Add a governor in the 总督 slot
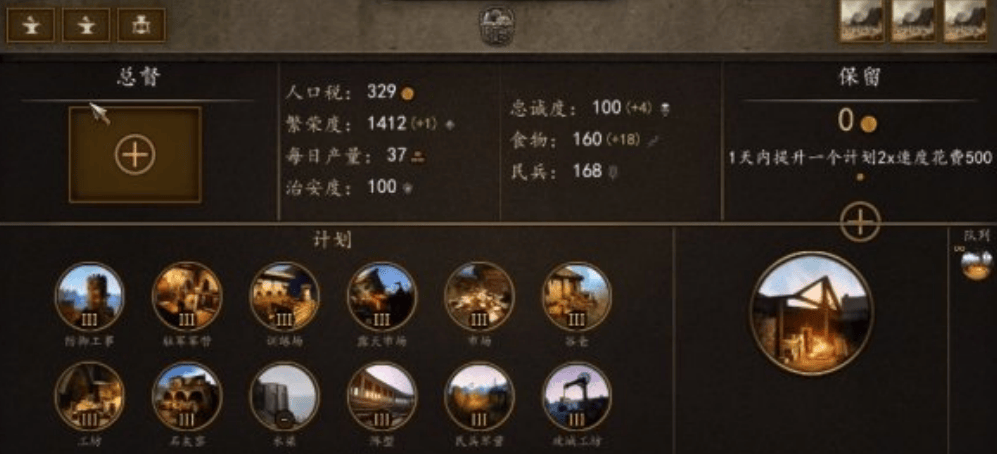This screenshot has width=997, height=454. coord(135,155)
